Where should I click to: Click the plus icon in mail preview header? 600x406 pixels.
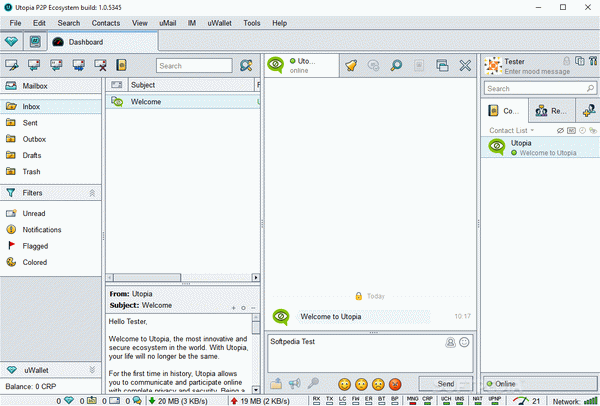pyautogui.click(x=233, y=308)
